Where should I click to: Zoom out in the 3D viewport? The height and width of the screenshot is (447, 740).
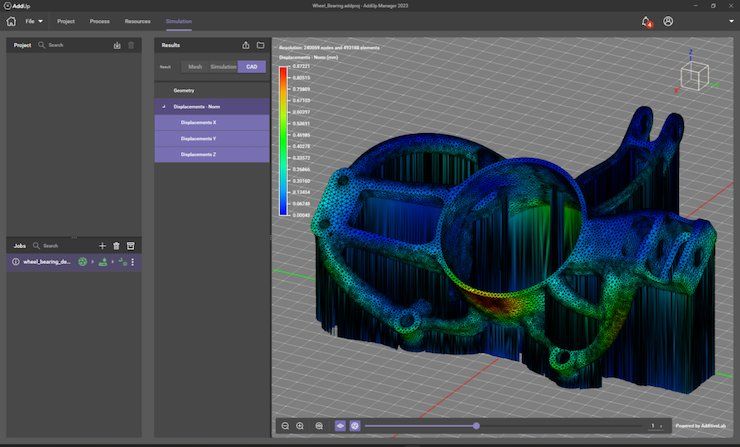285,426
